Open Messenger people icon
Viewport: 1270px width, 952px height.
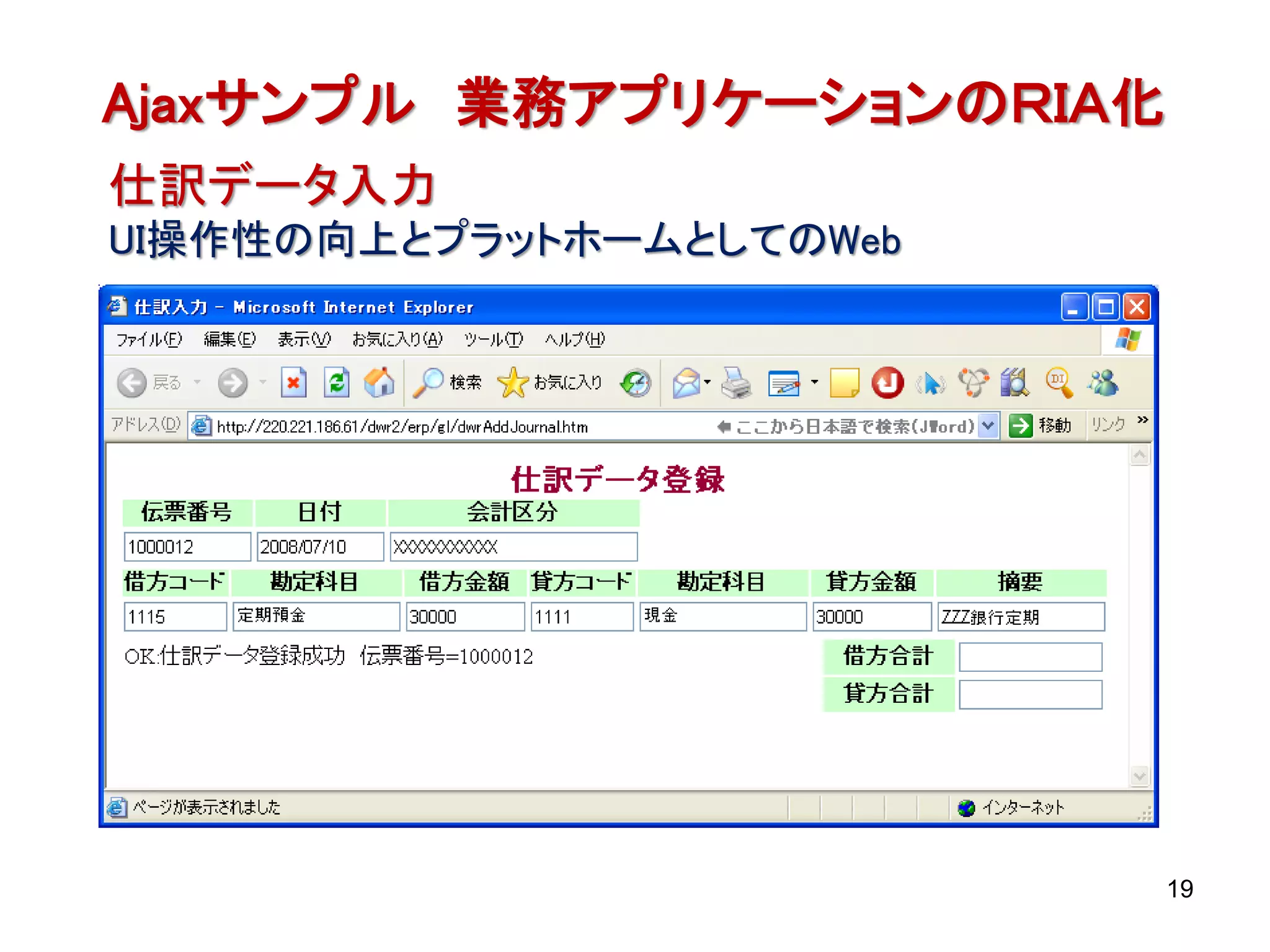[x=1103, y=382]
